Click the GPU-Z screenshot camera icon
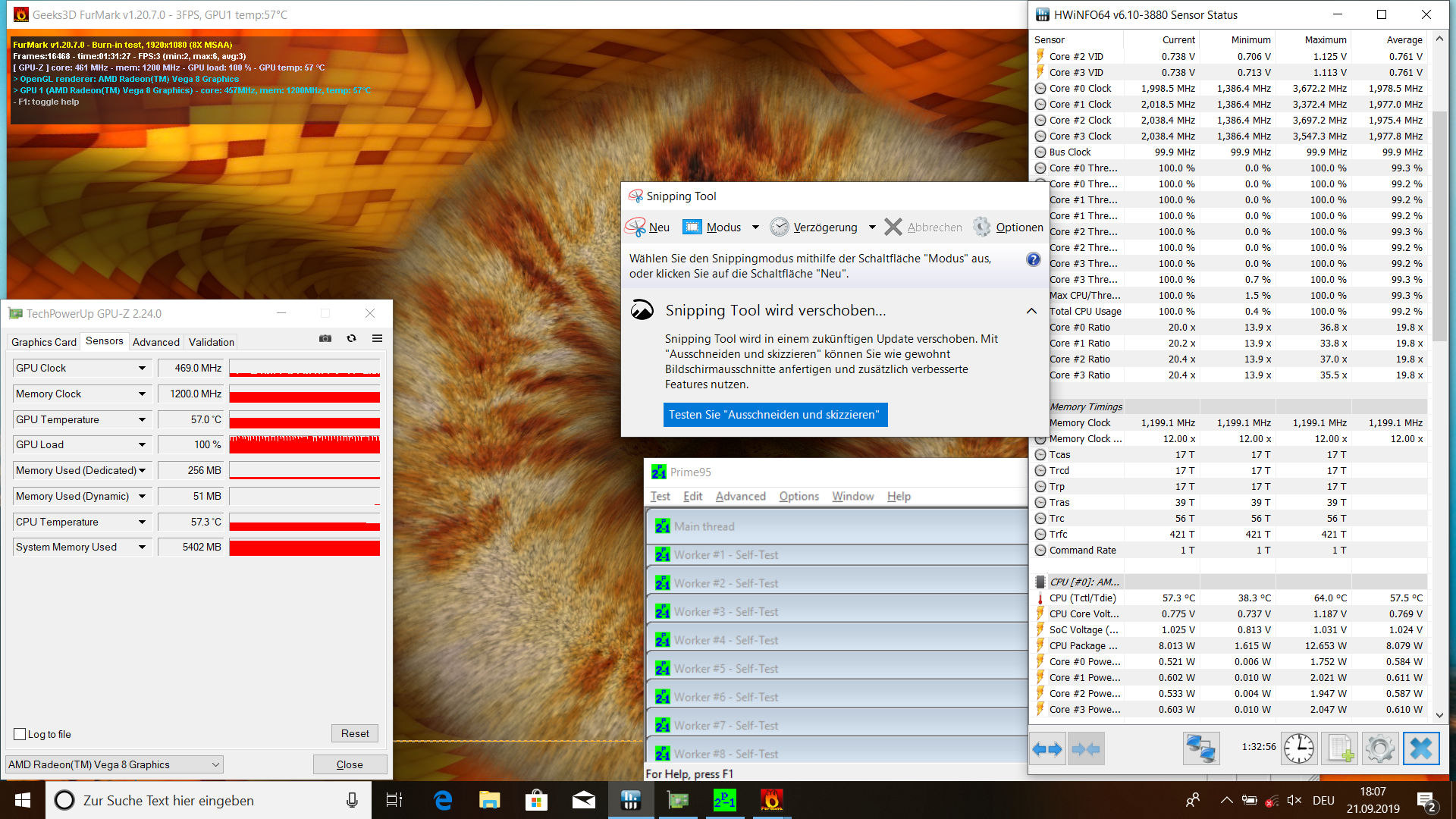1456x819 pixels. [x=325, y=339]
